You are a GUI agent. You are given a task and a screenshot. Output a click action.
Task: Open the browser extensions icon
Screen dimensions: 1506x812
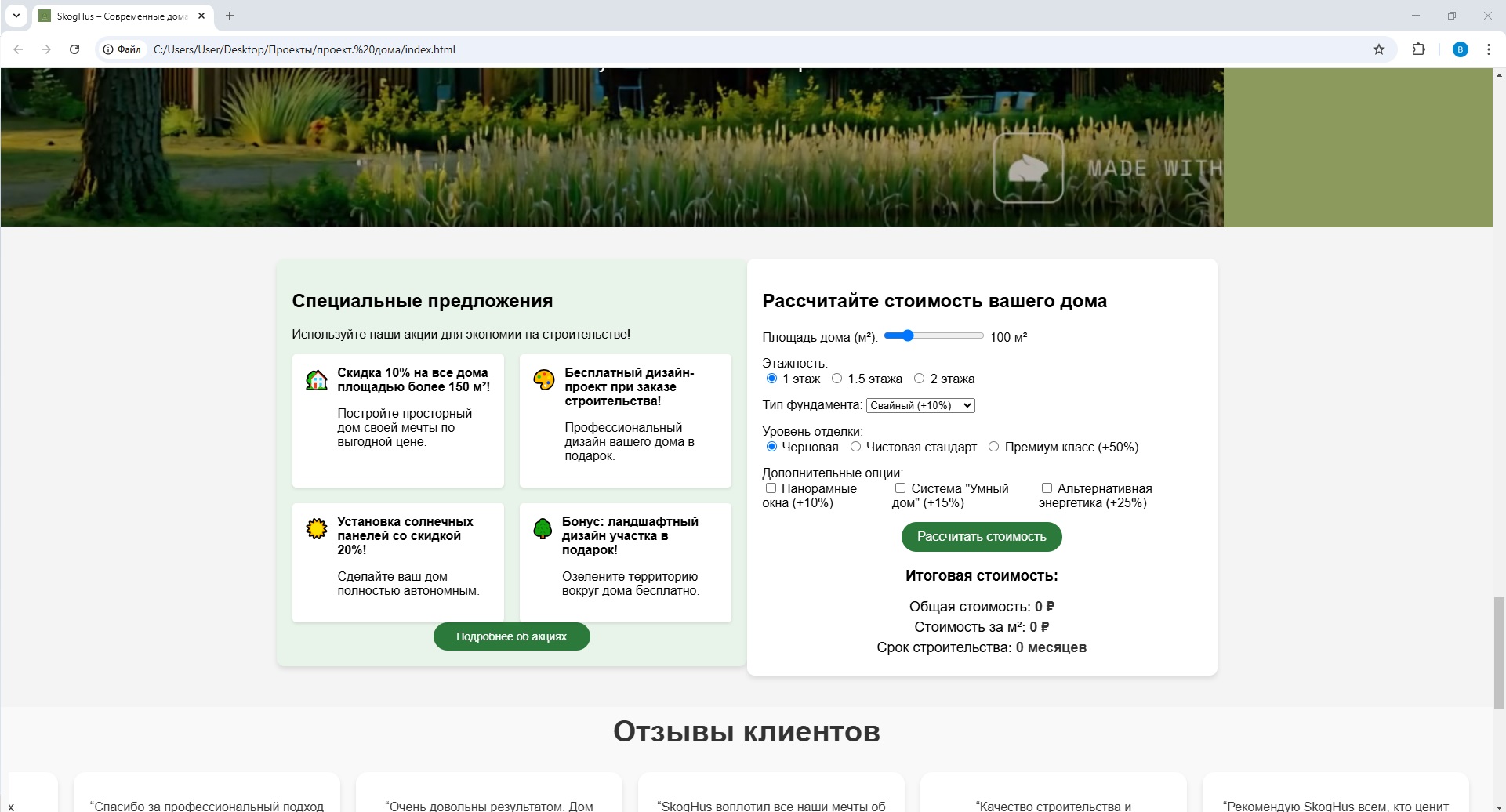(1420, 49)
